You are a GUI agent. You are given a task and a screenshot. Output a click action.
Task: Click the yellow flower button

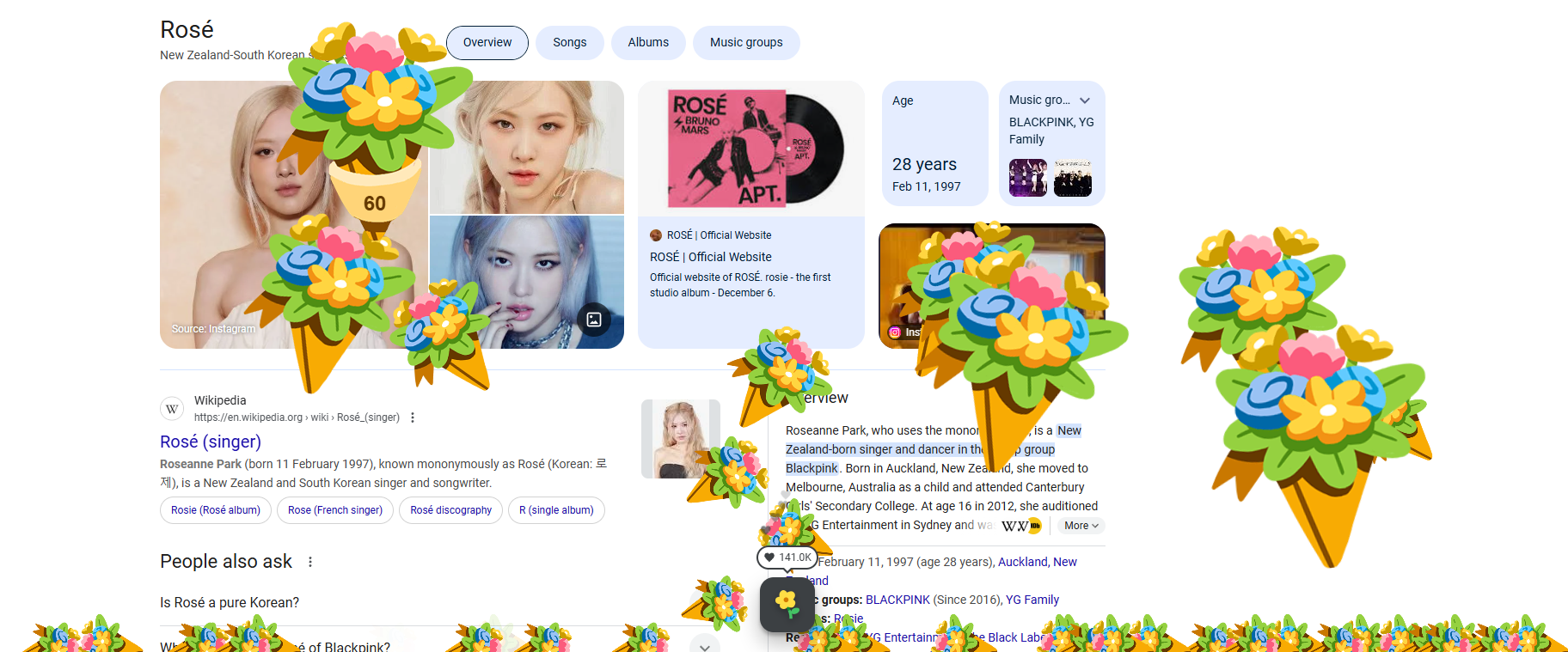(787, 604)
